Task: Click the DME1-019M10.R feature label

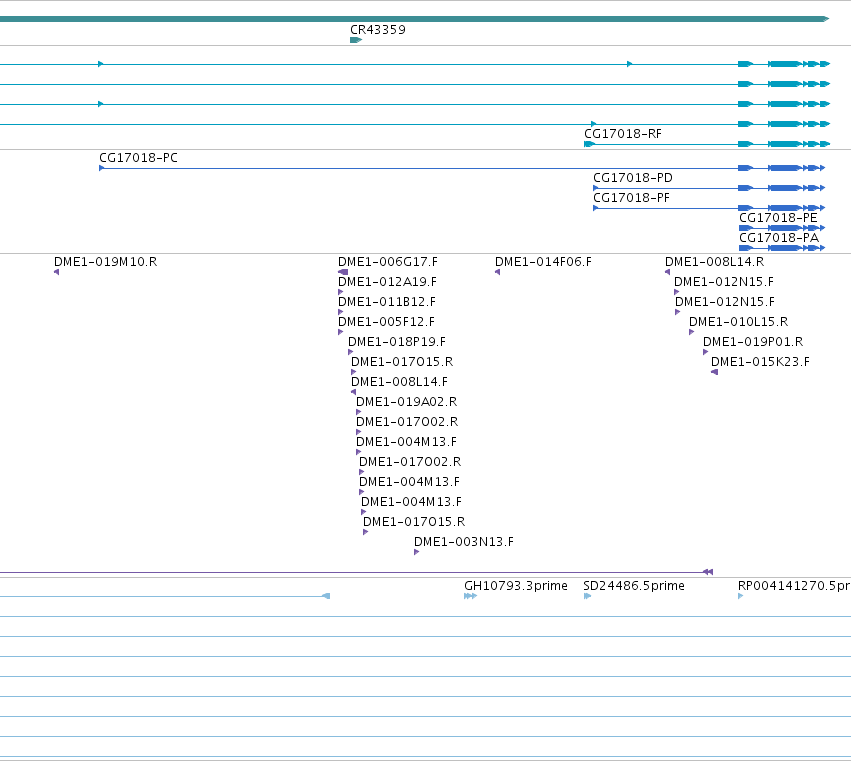Action: 106,262
